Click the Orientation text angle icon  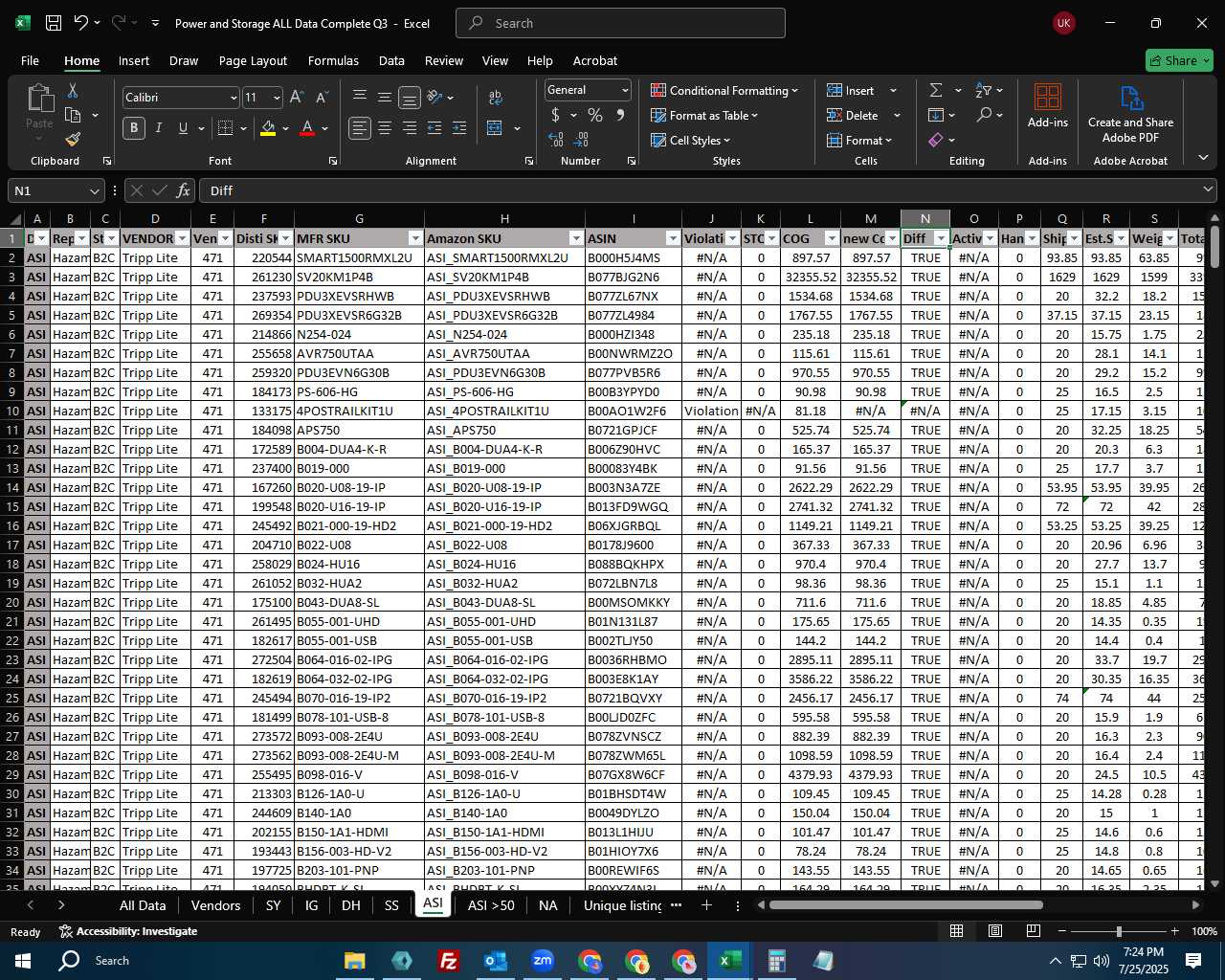click(x=434, y=98)
